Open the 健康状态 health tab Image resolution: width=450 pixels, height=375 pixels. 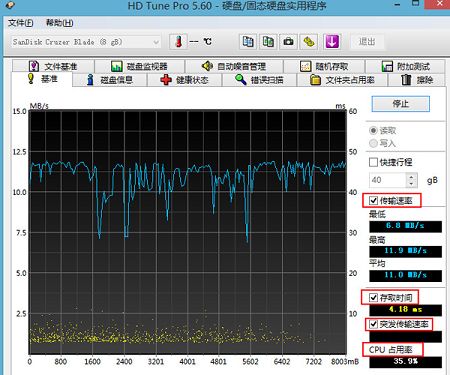tap(185, 80)
